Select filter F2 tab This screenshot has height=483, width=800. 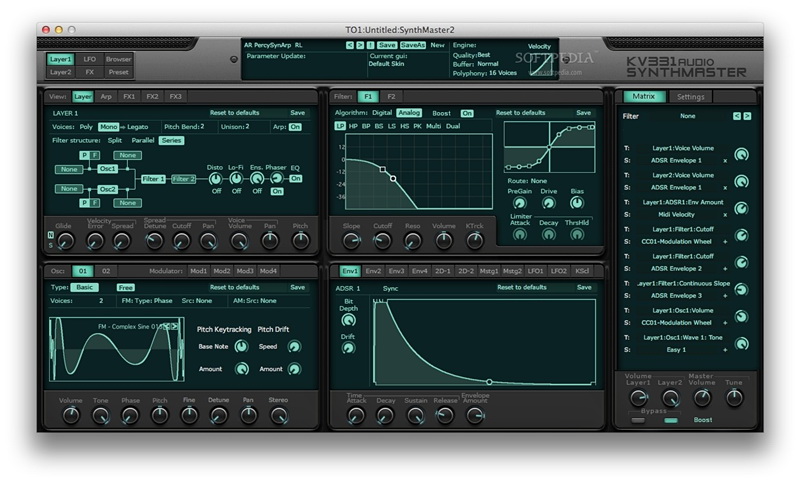click(x=391, y=96)
